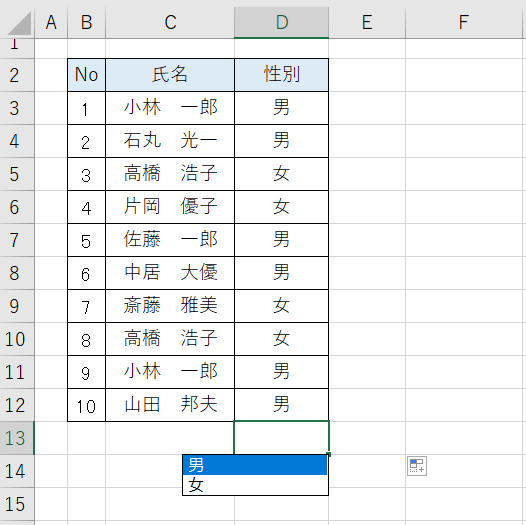Screen dimensions: 526x525
Task: Click the Quick Analysis icon near column F
Action: click(x=417, y=466)
